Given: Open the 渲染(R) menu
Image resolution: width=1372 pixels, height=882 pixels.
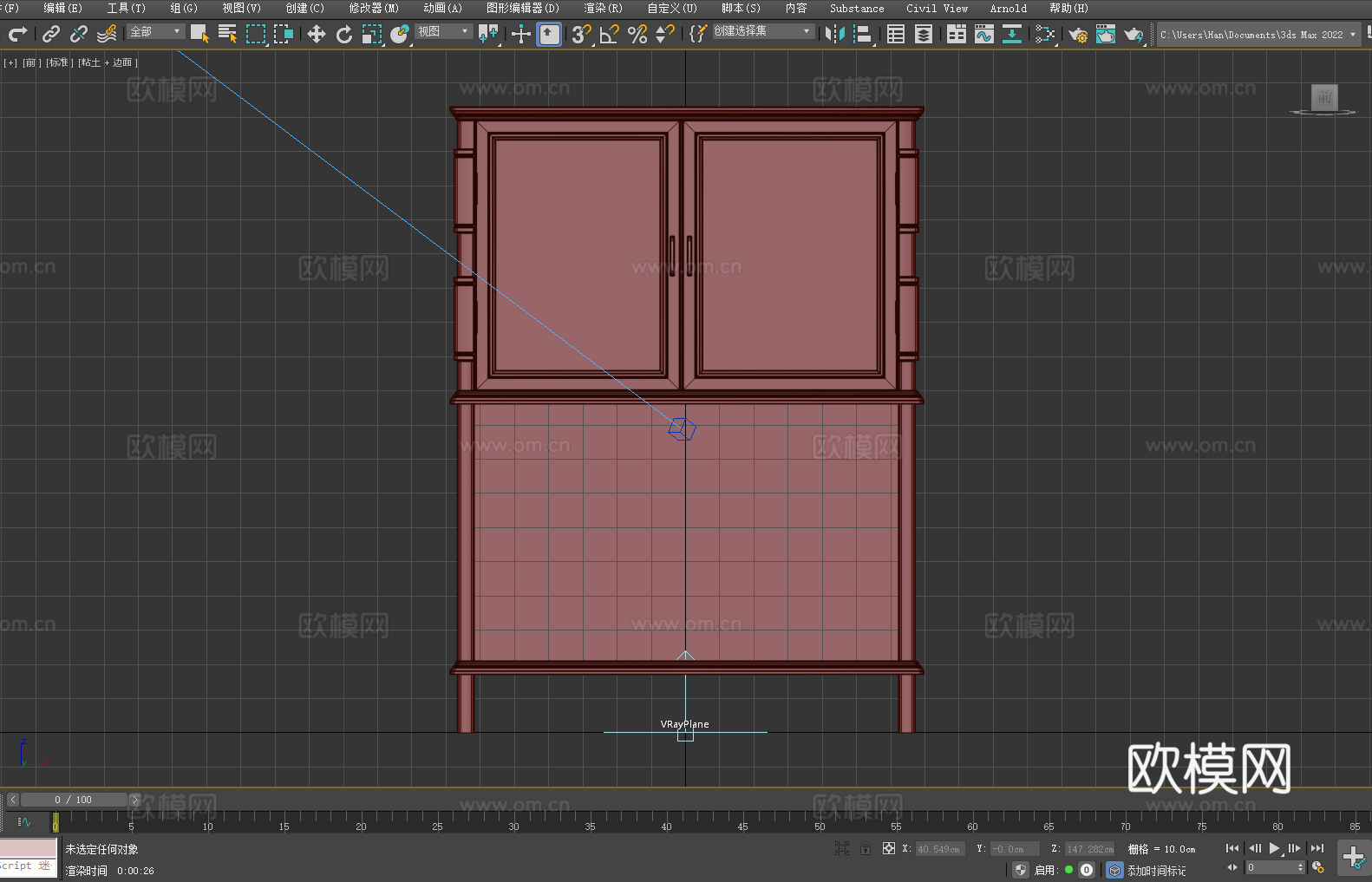Looking at the screenshot, I should [x=603, y=8].
